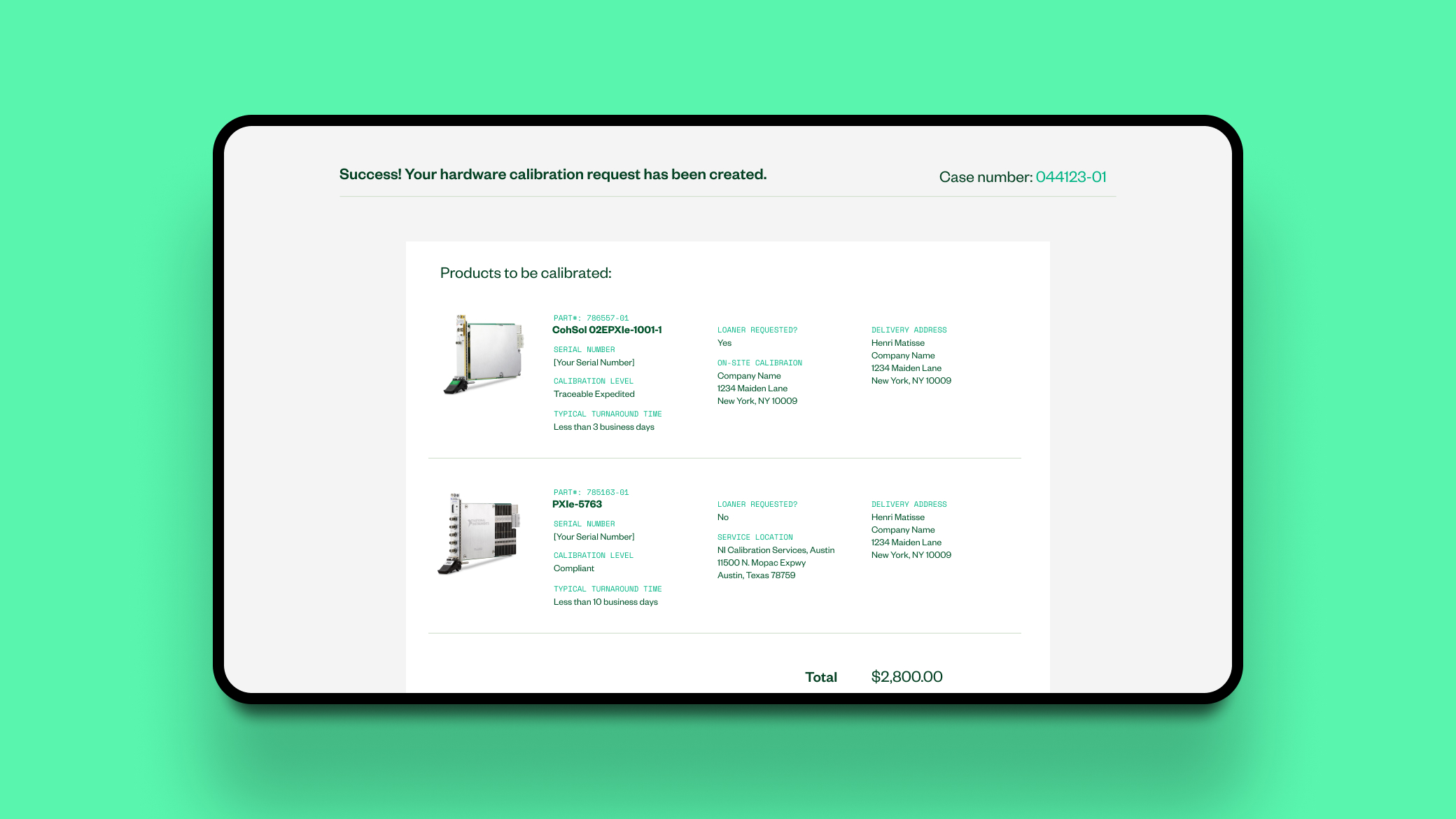Click the Success calibration request heading
Viewport: 1456px width, 819px height.
(x=553, y=174)
